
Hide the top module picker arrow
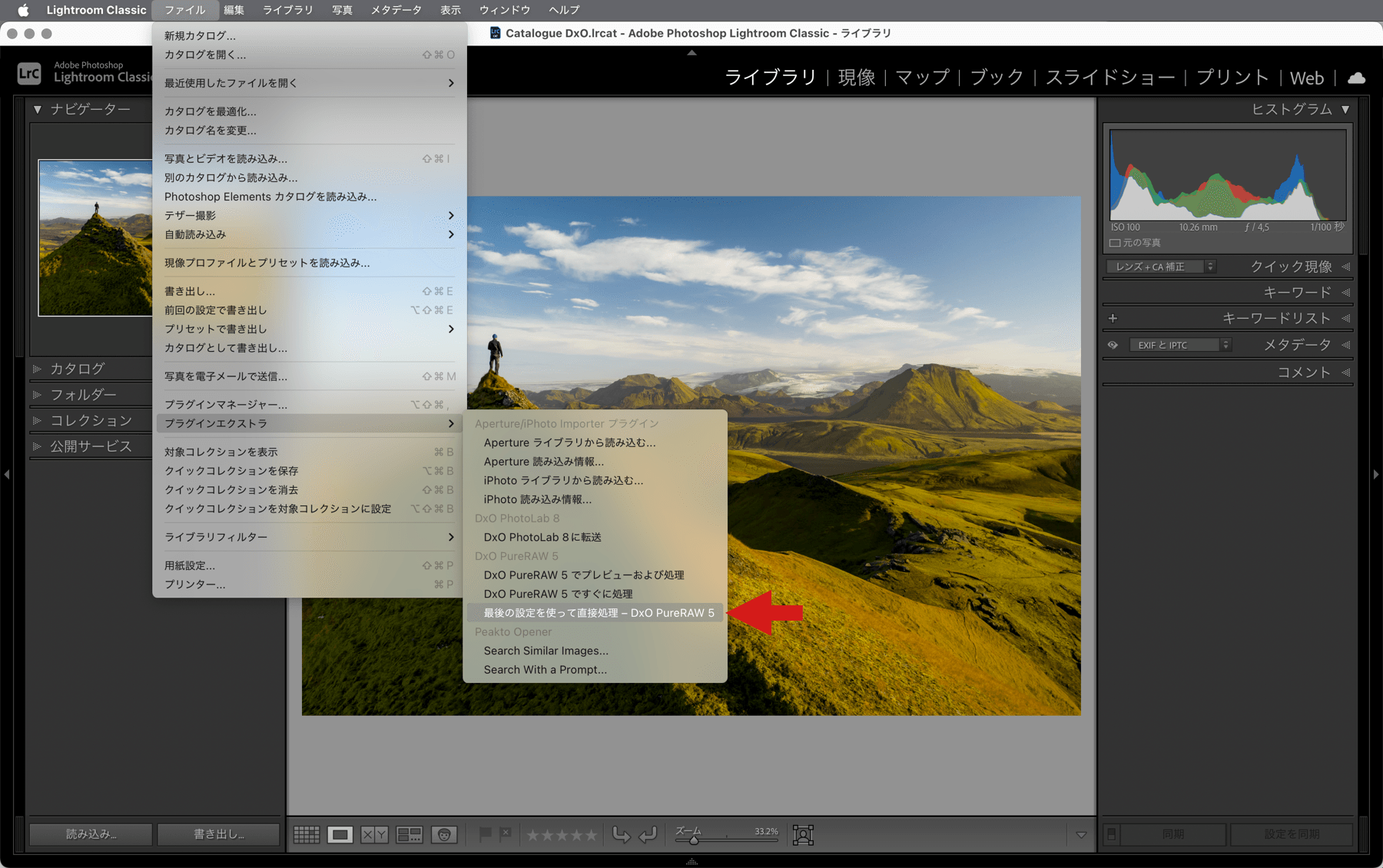[x=691, y=52]
